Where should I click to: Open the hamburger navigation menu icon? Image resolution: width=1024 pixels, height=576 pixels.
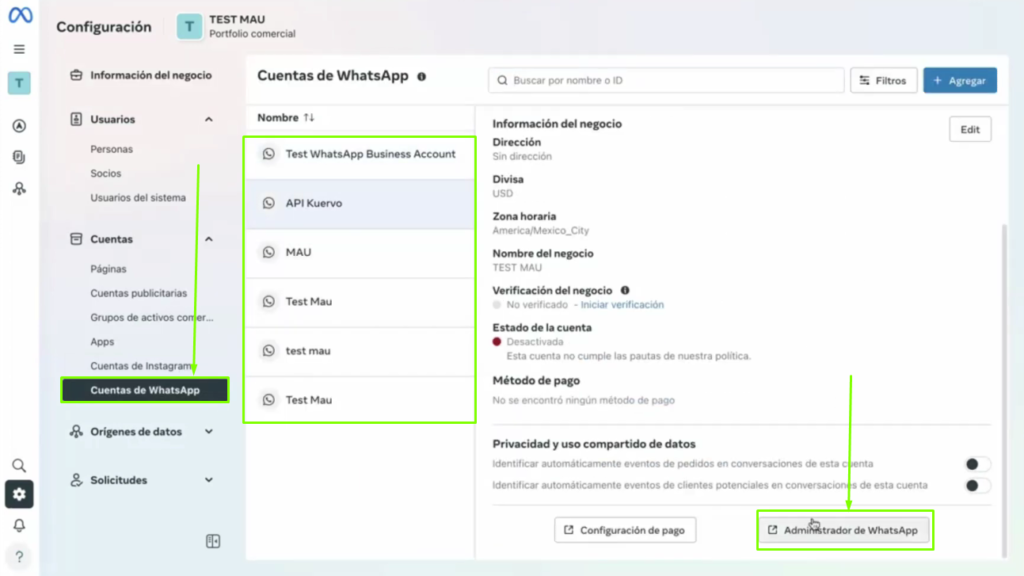(x=19, y=48)
